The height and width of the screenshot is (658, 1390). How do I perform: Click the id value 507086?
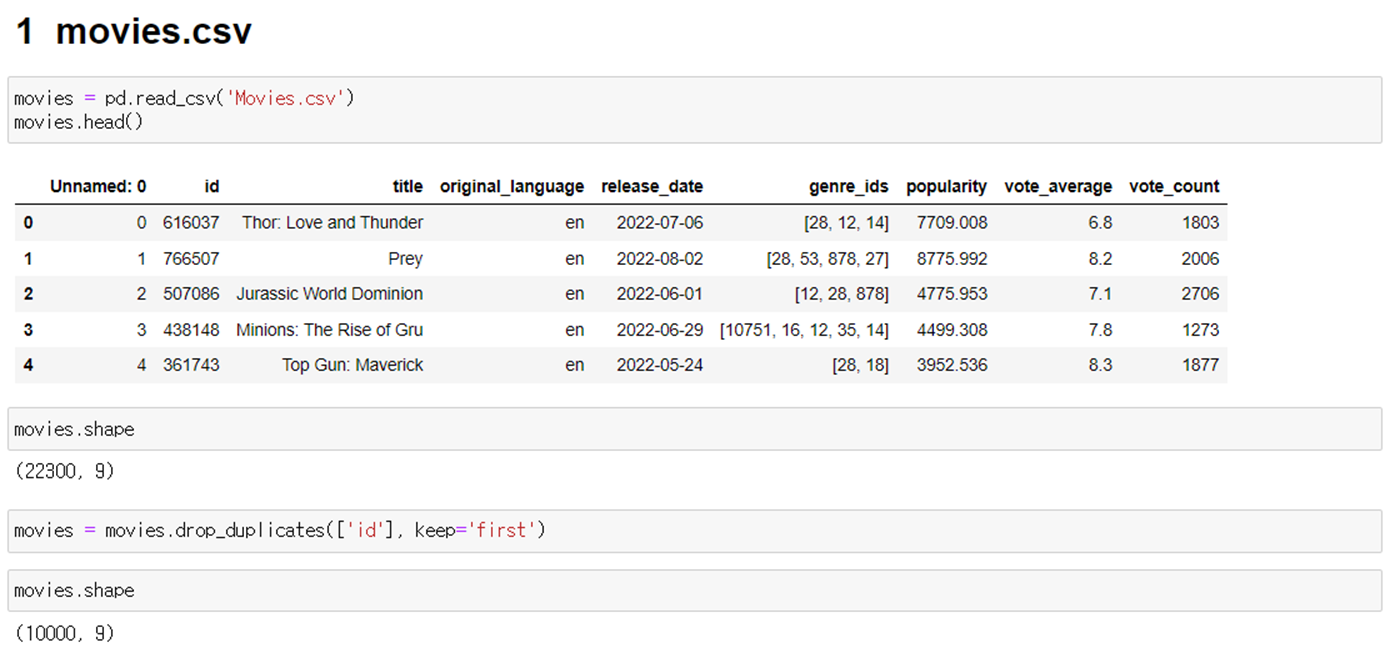pos(191,294)
